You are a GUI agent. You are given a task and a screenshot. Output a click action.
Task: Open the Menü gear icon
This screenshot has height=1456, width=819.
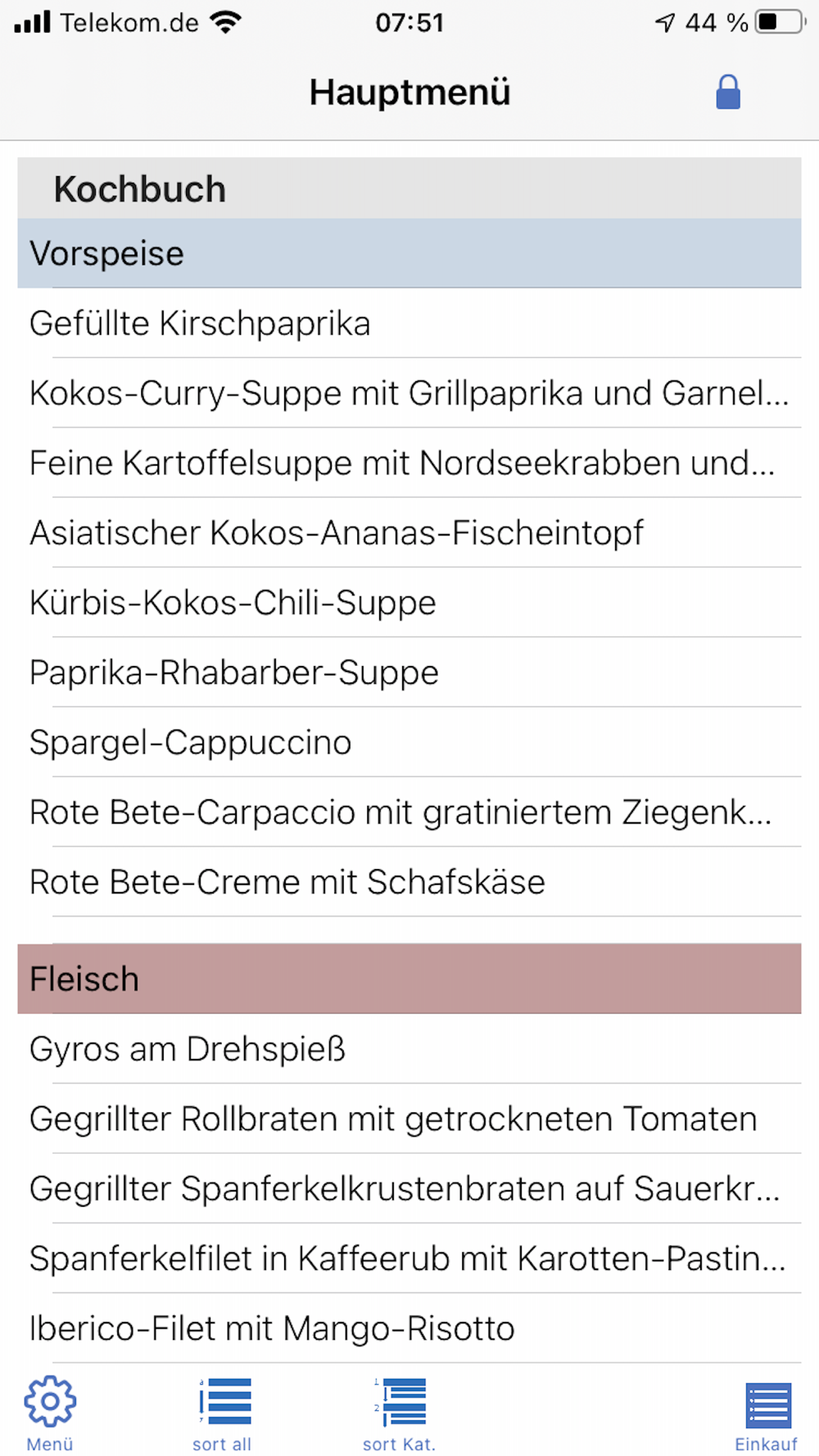click(x=50, y=1401)
